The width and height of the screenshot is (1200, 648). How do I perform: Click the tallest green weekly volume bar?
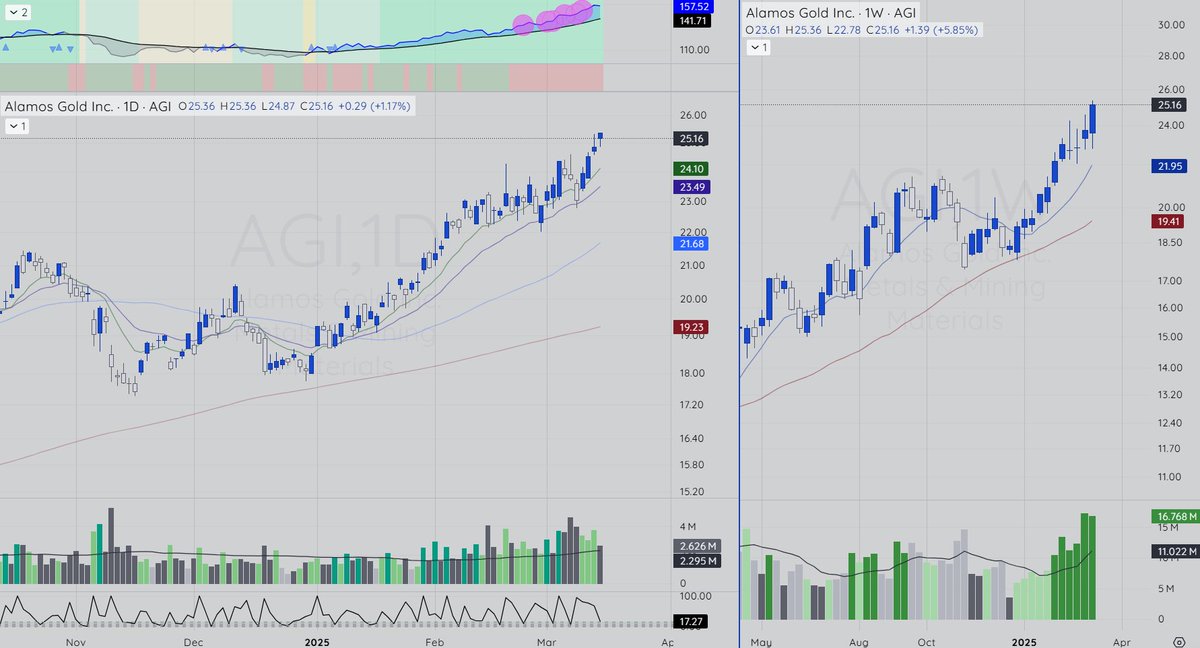click(1084, 566)
